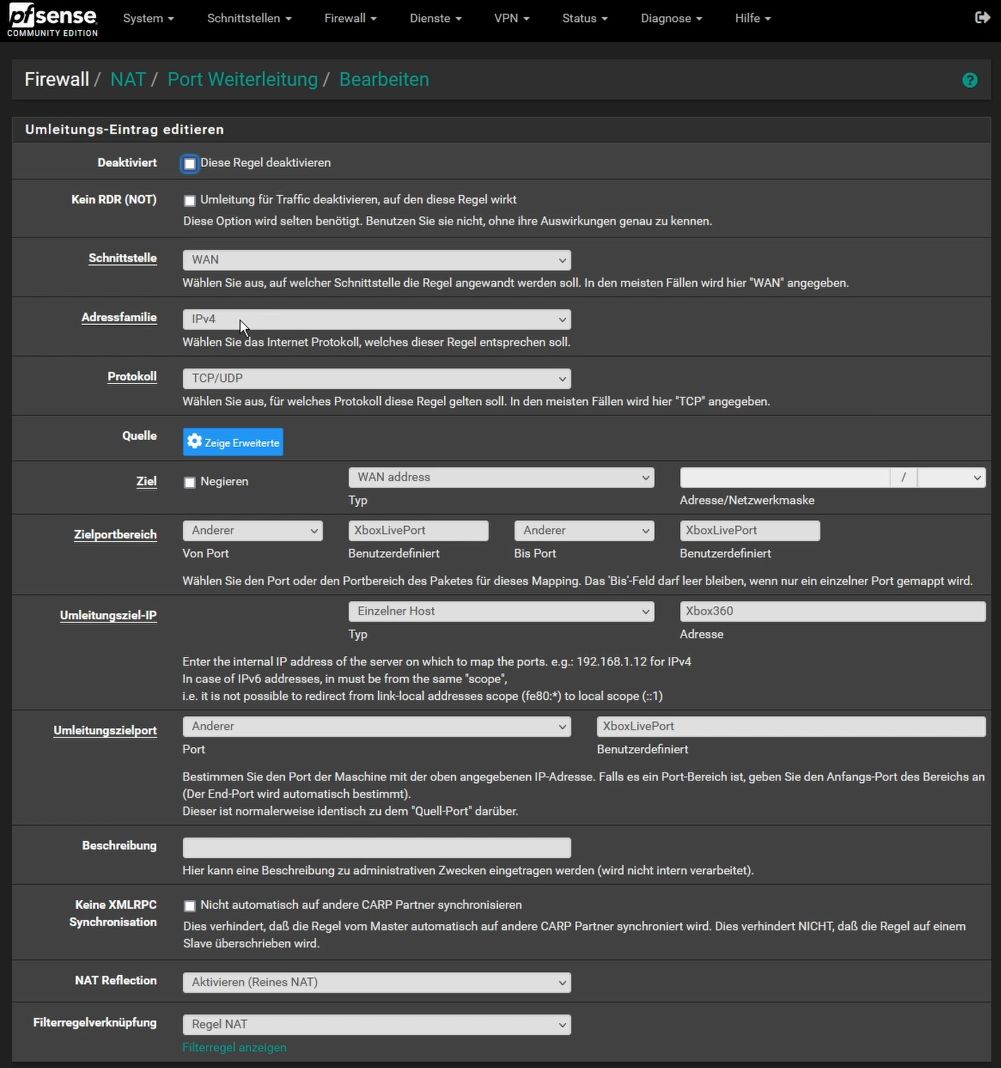1001x1068 pixels.
Task: Tick the CARP sync exclusion checkbox
Action: pos(190,906)
